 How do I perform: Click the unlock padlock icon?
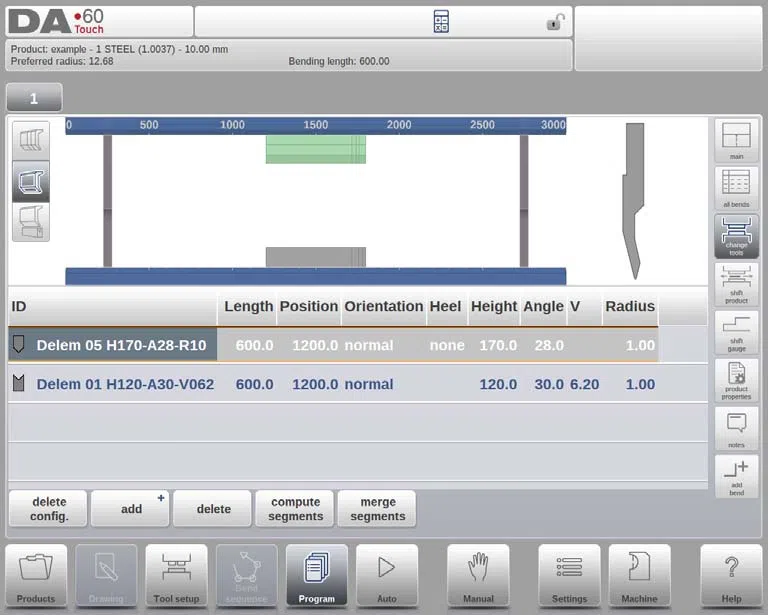tap(555, 22)
